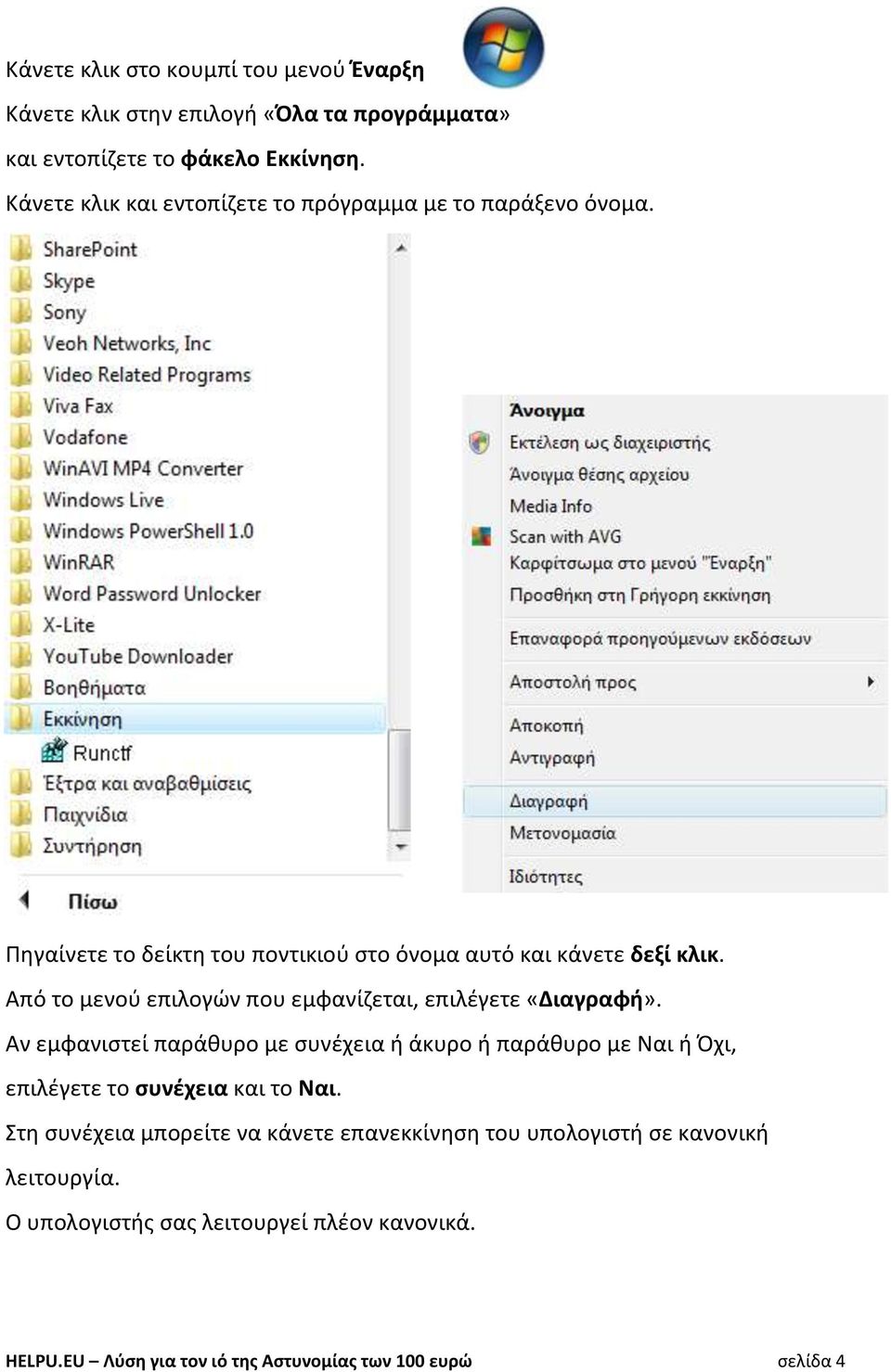
Task: Click the YouTube Downloader folder icon
Action: pos(20,656)
